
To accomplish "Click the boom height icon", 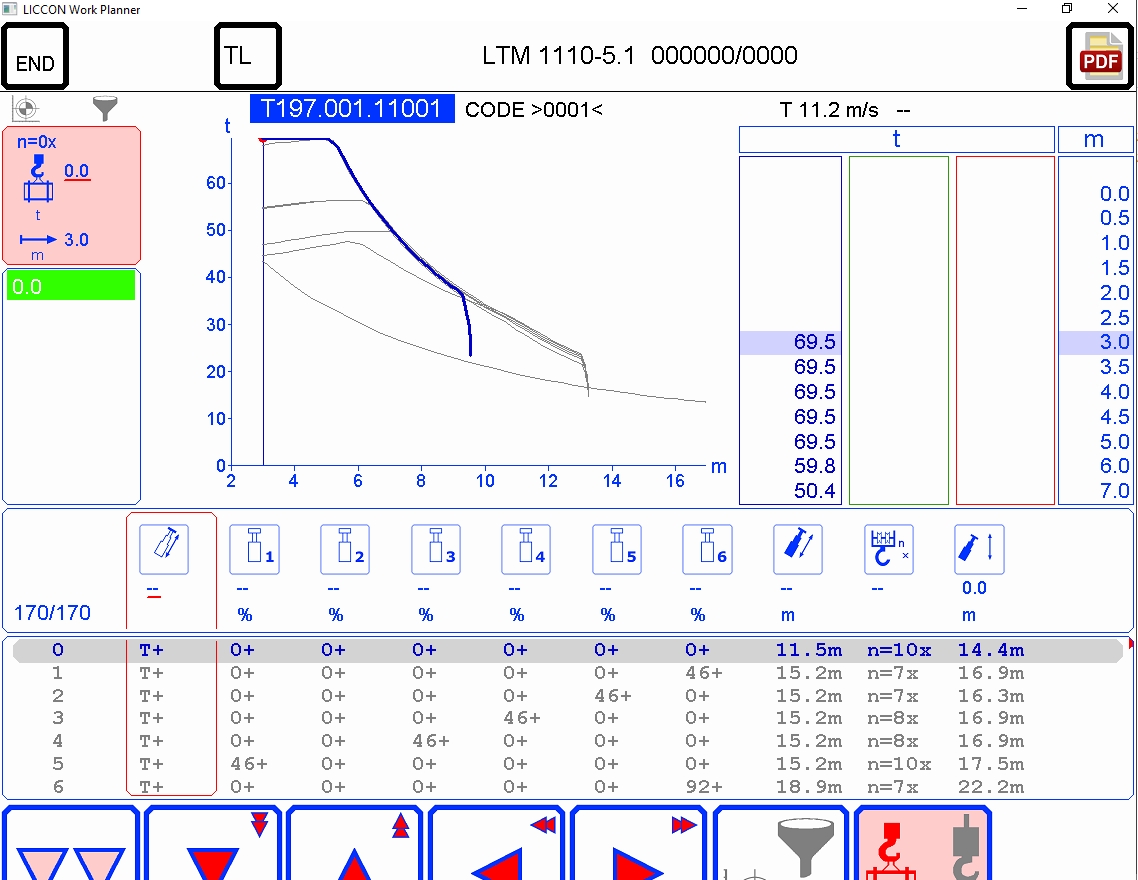I will click(979, 550).
